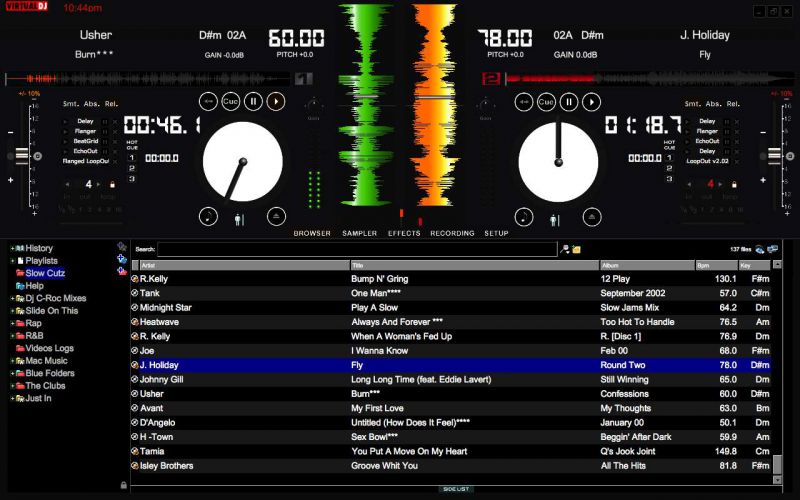
Task: Open the EFFECTS tab
Action: pos(404,233)
